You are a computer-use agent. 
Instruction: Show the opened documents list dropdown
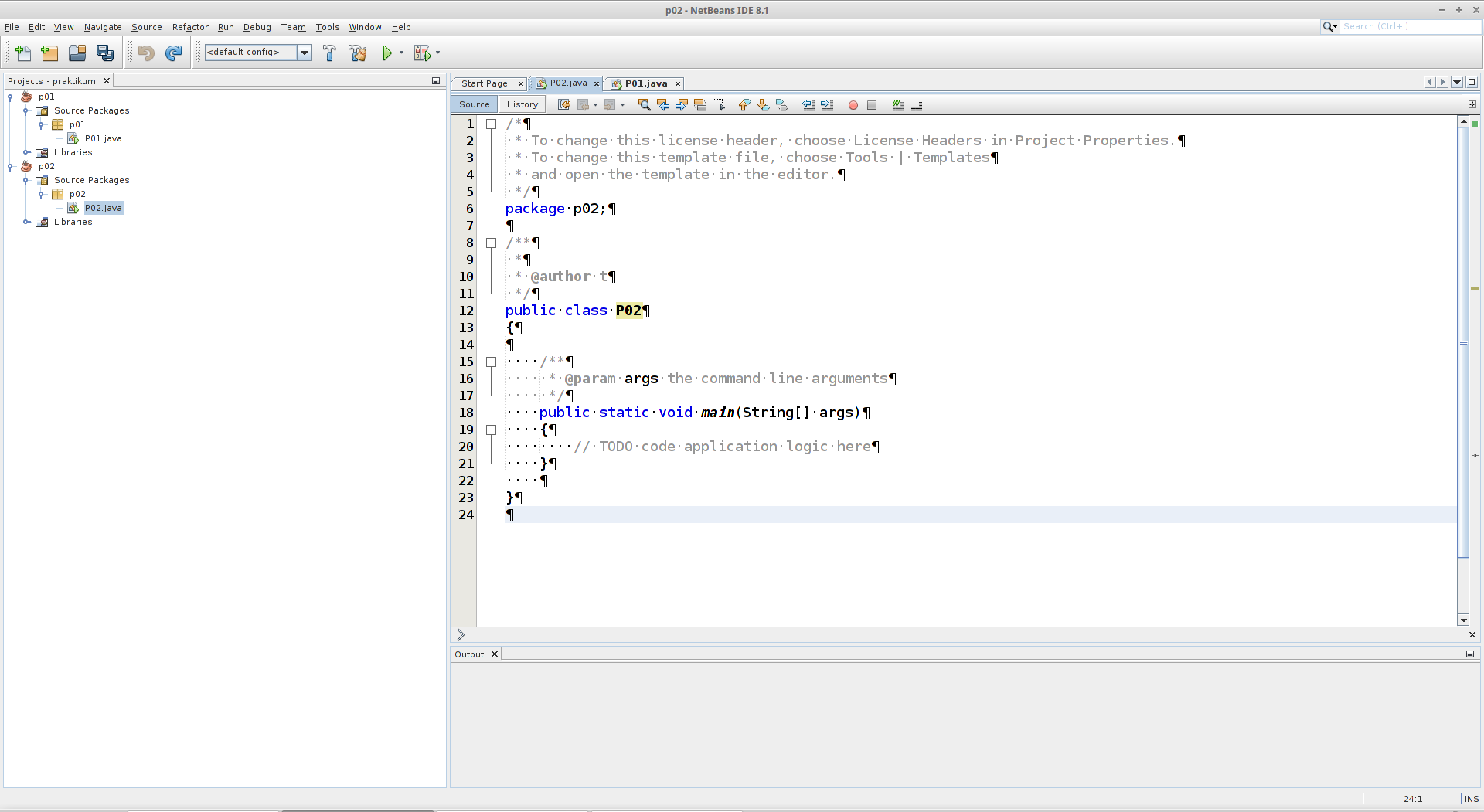coord(1457,83)
